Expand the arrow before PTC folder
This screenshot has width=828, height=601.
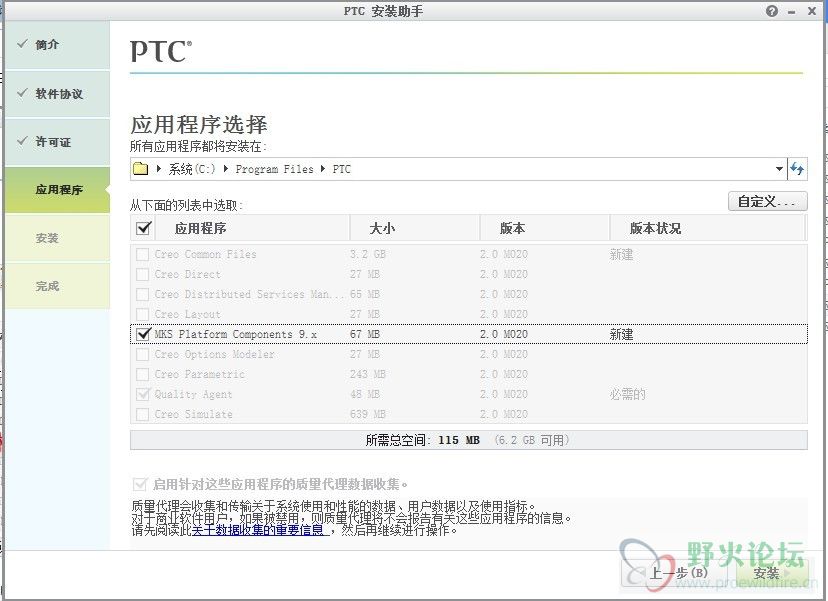click(x=323, y=169)
